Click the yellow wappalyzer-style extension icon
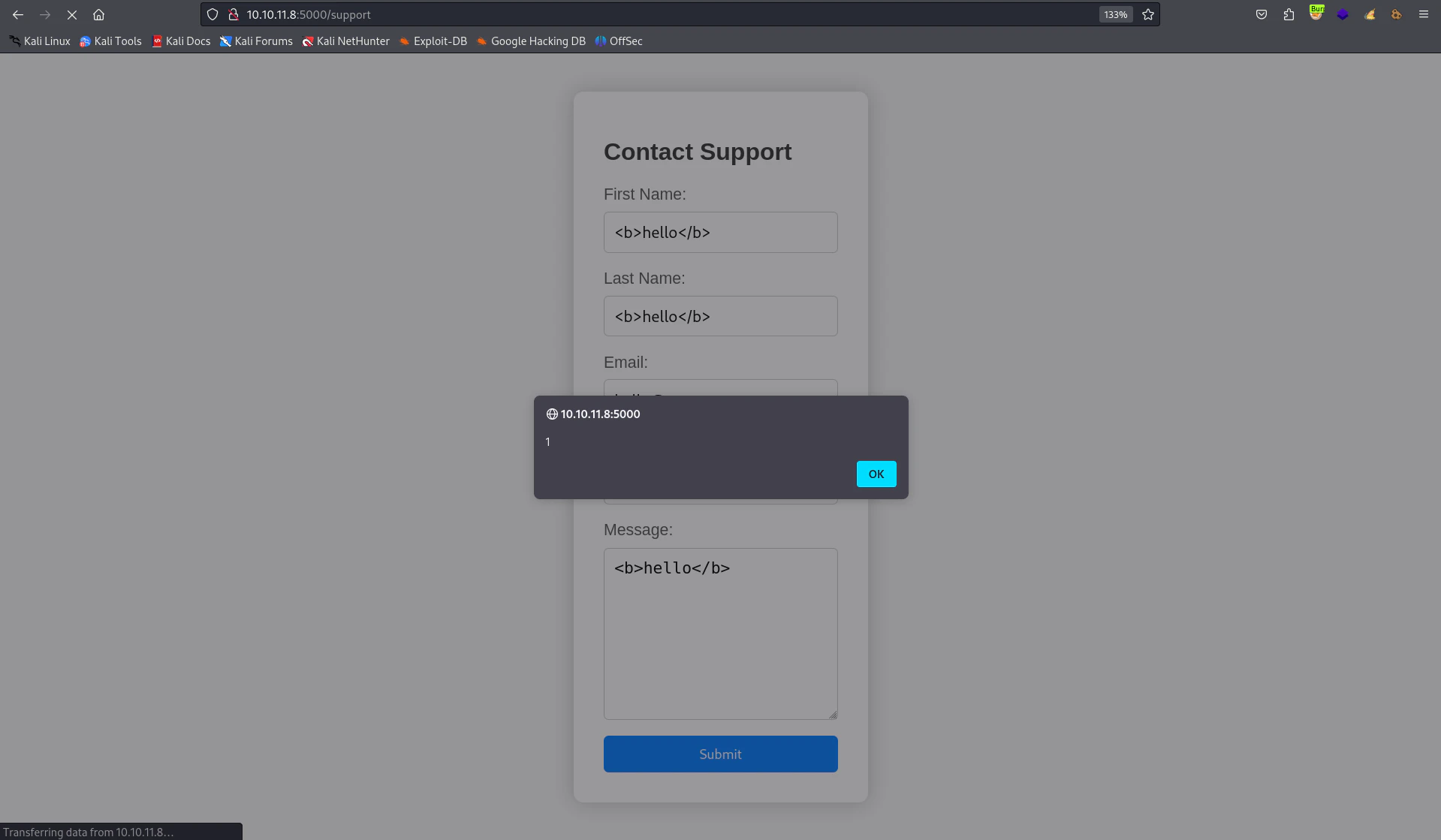 pos(1370,14)
